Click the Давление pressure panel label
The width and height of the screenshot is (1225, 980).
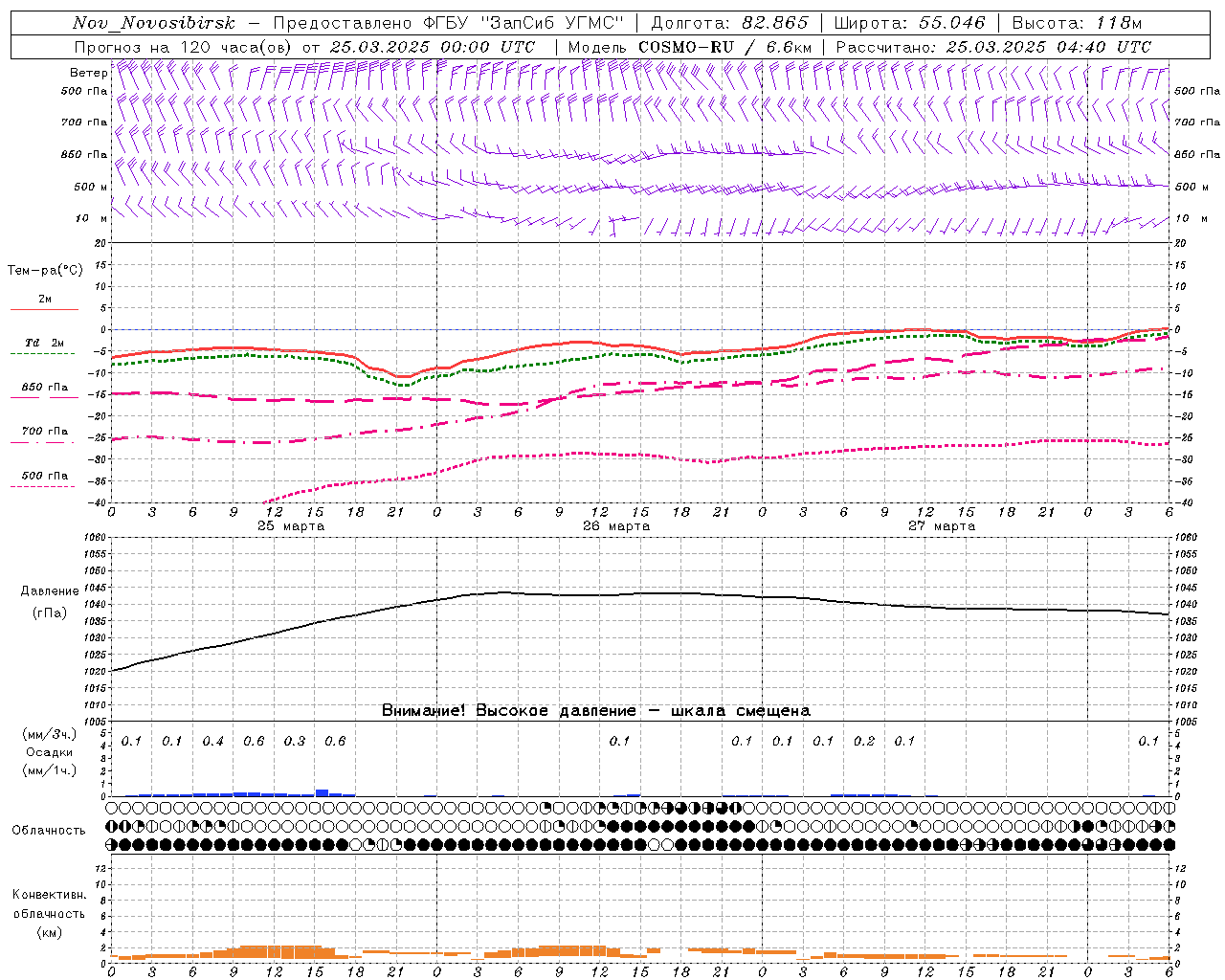pos(50,591)
